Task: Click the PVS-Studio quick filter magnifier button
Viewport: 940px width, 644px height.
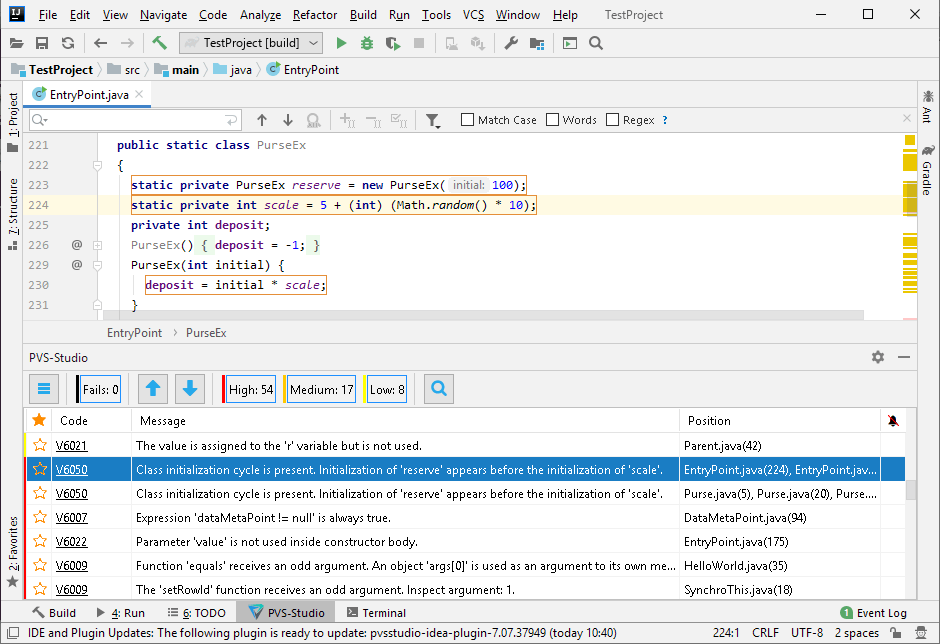Action: pos(439,389)
